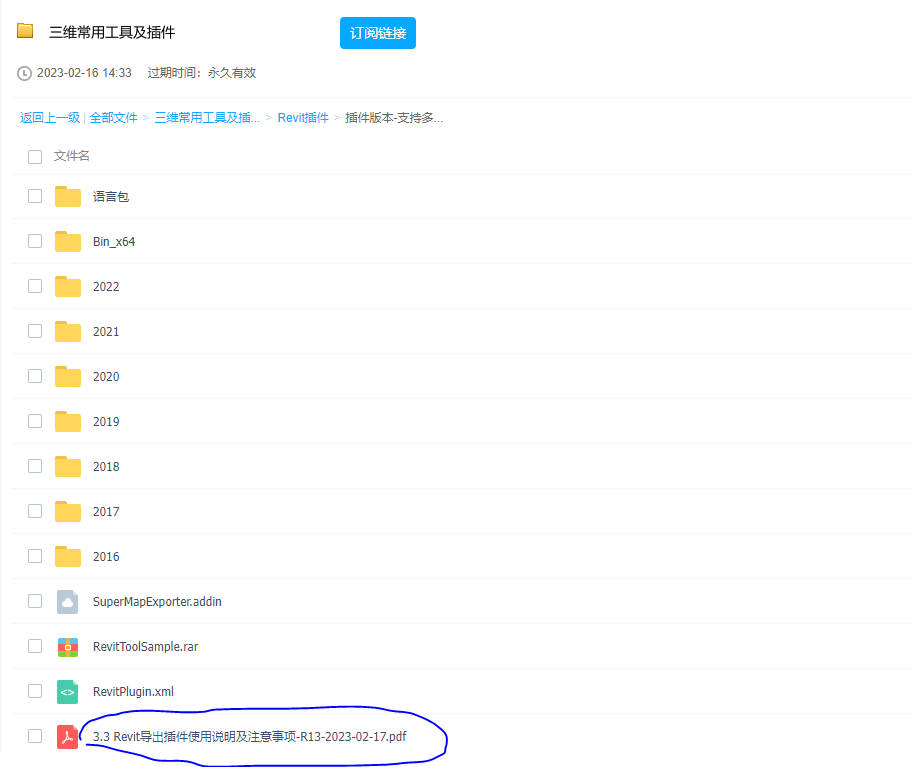
Task: Click the clock icon beside 2023-02-16
Action: [24, 73]
